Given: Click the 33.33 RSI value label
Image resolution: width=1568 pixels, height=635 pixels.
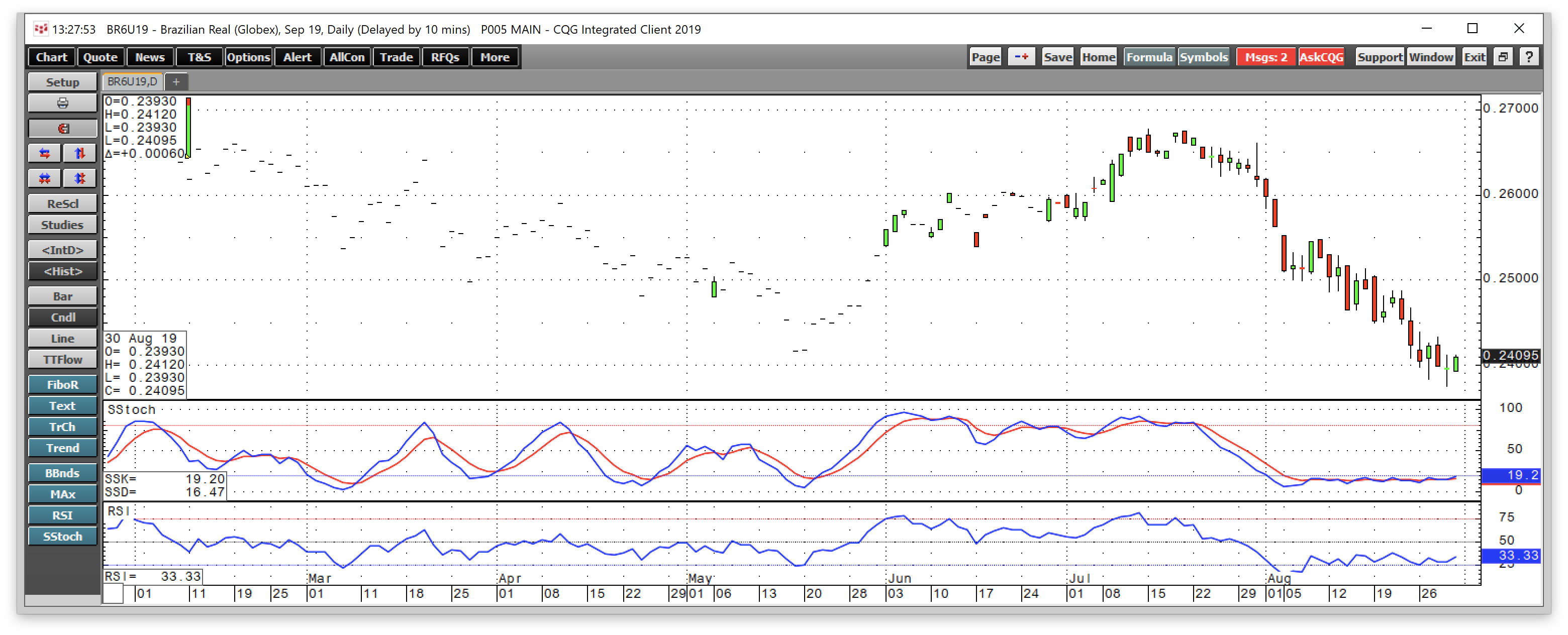Looking at the screenshot, I should (1510, 555).
